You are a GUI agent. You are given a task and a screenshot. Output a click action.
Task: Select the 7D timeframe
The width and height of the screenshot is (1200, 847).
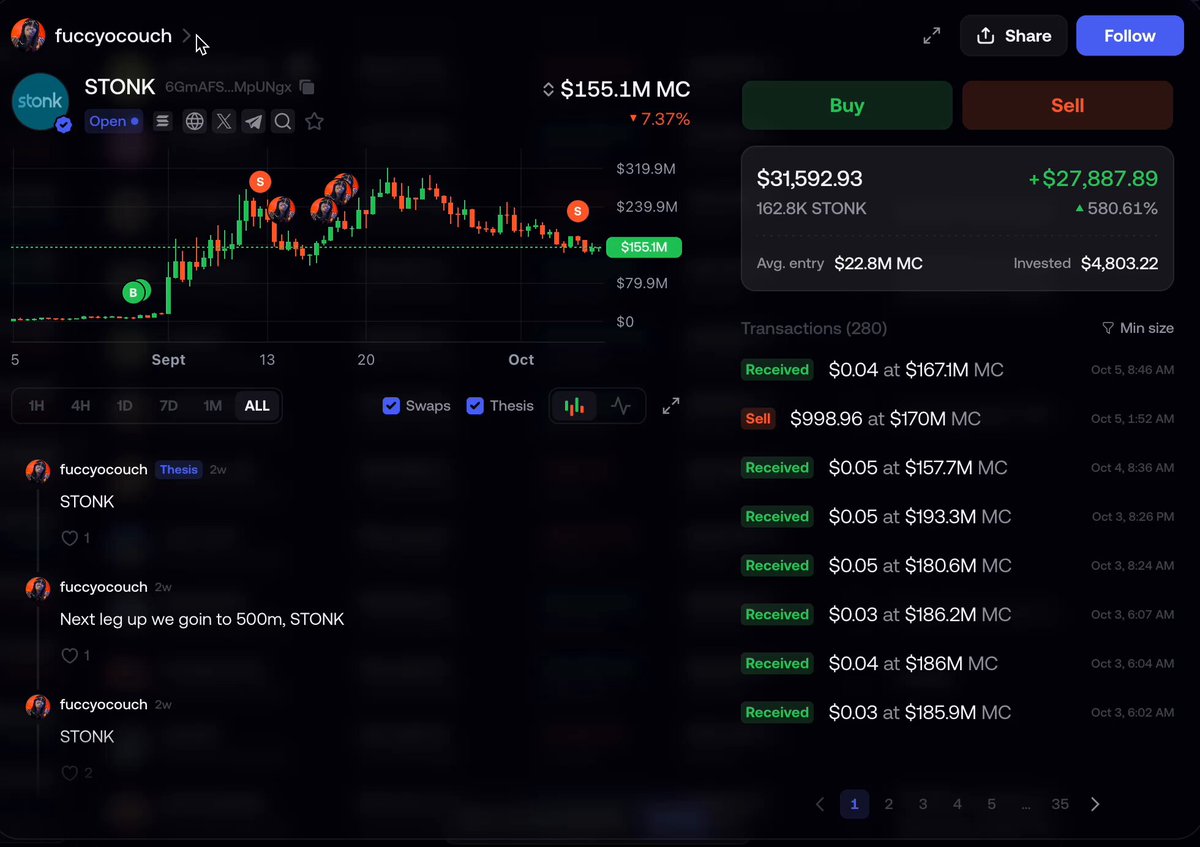click(x=168, y=406)
